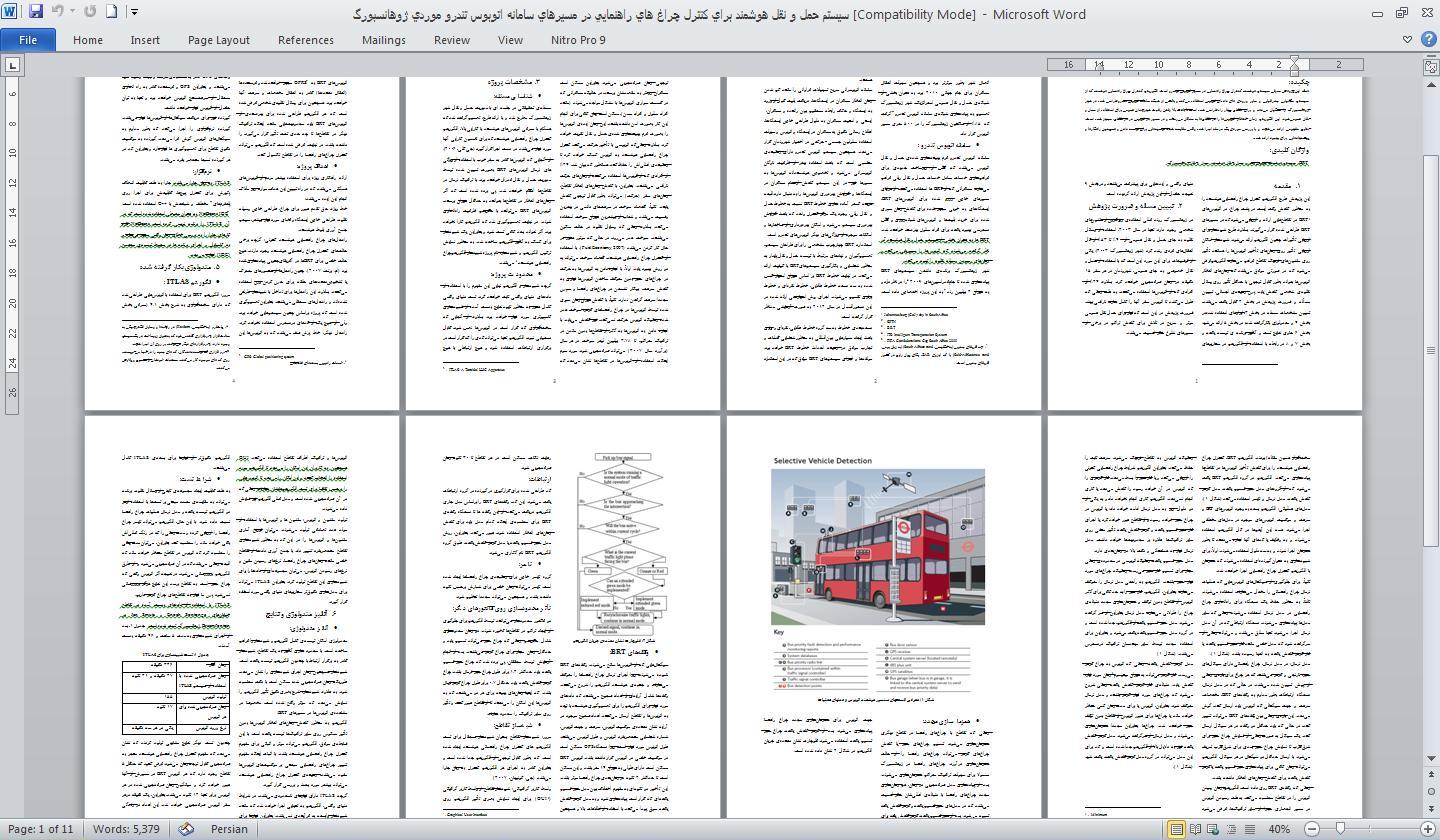This screenshot has height=840, width=1440.
Task: Switch to Full Screen Reading view
Action: click(1195, 829)
